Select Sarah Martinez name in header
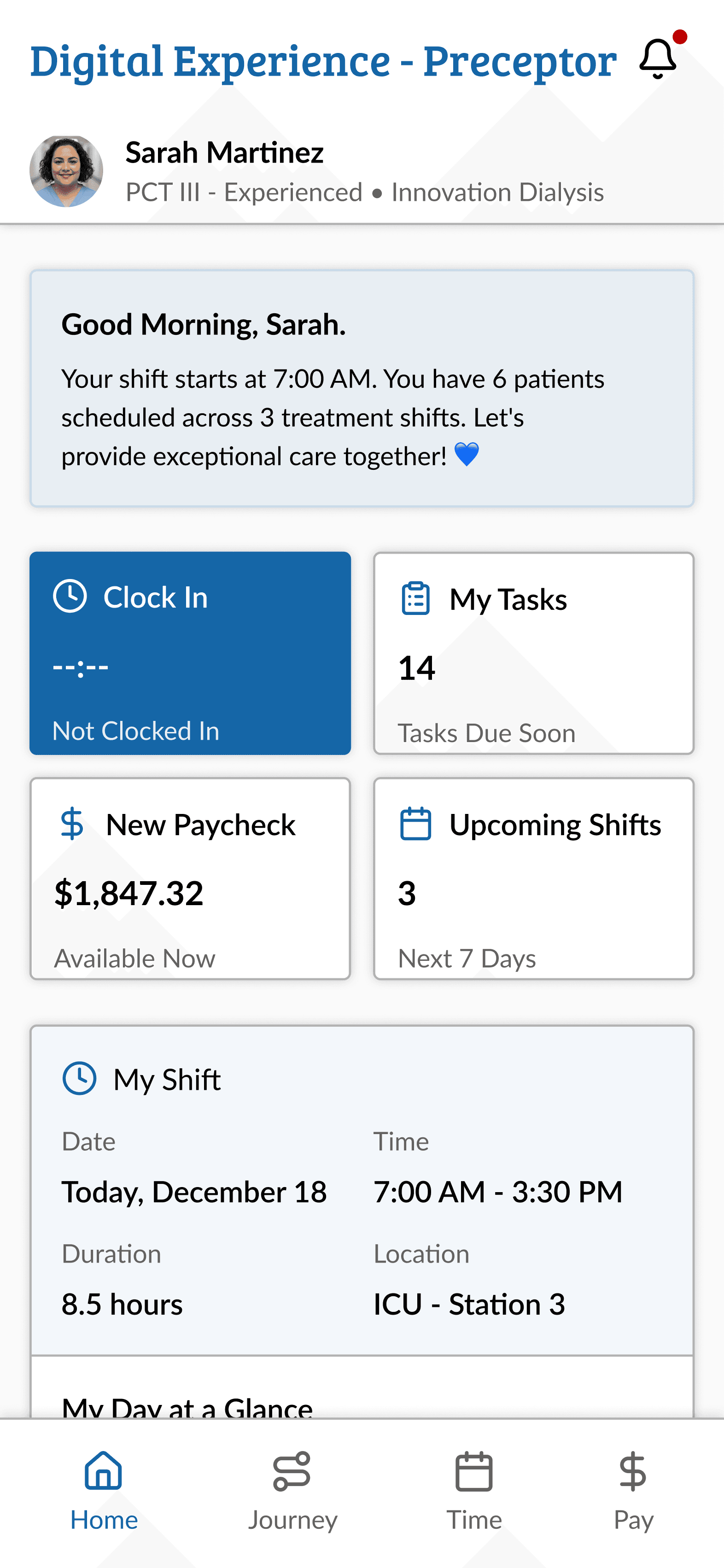 click(x=224, y=152)
